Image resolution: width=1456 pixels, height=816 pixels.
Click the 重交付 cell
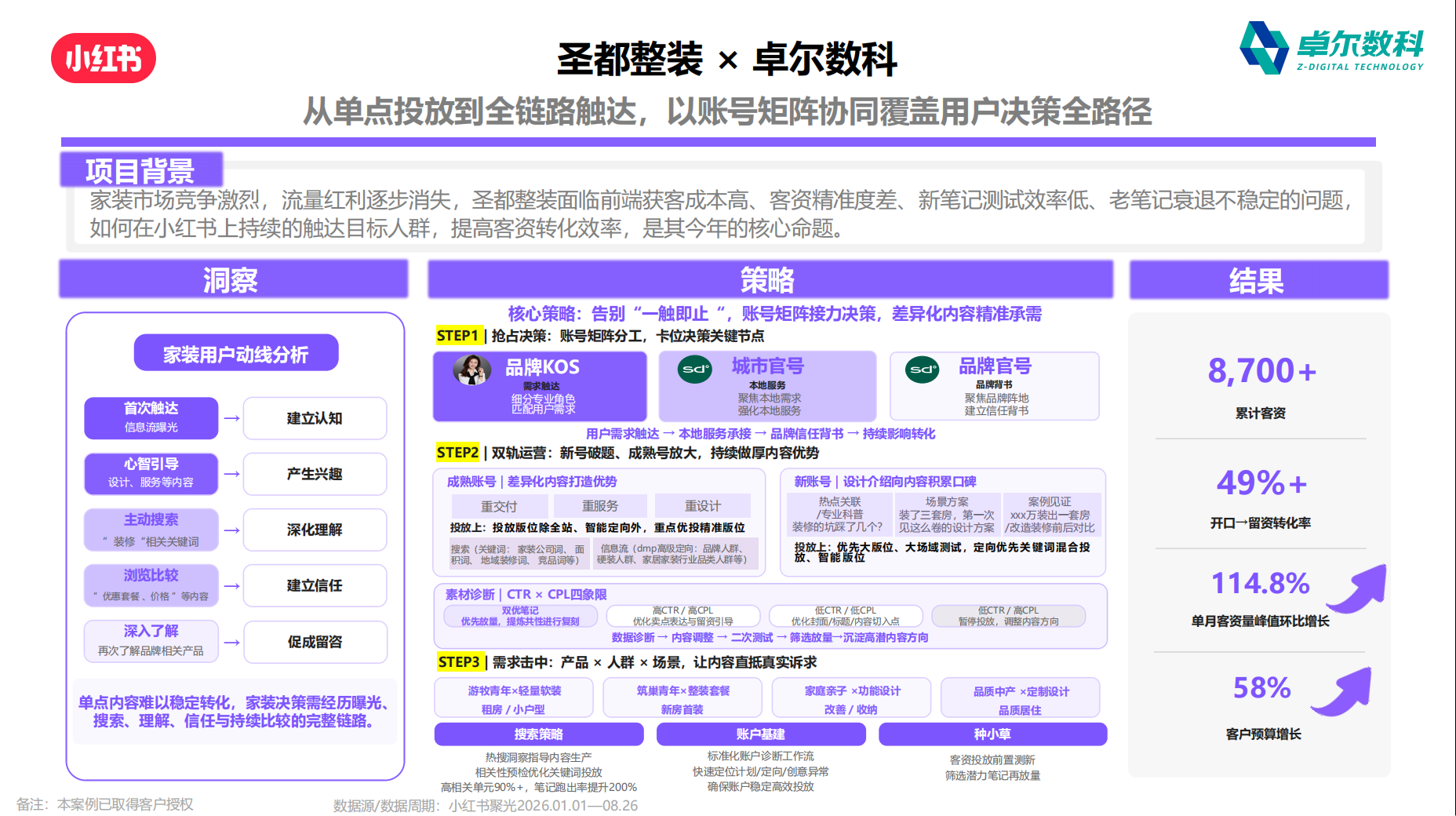pyautogui.click(x=499, y=506)
